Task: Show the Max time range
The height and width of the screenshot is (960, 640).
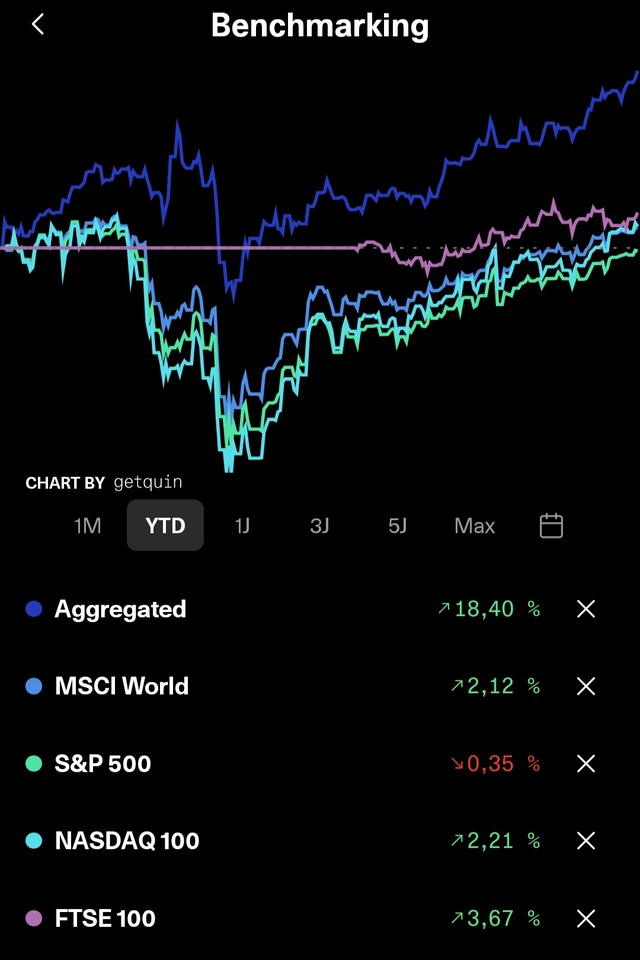Action: tap(474, 526)
